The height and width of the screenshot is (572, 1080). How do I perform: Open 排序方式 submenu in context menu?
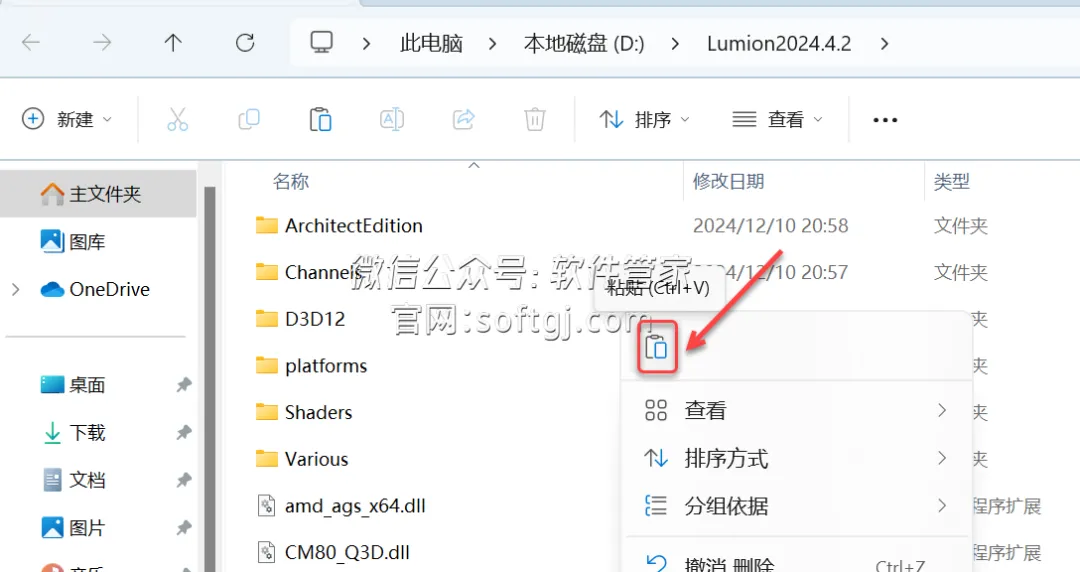click(797, 458)
